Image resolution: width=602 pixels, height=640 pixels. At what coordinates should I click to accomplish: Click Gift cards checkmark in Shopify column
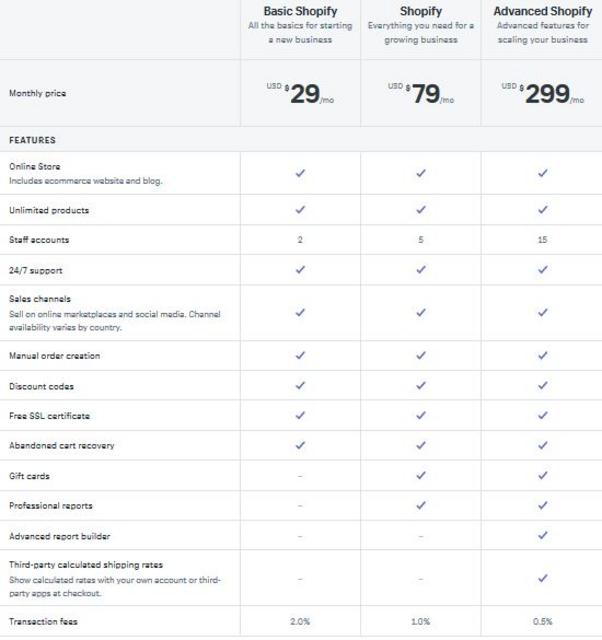(x=421, y=476)
